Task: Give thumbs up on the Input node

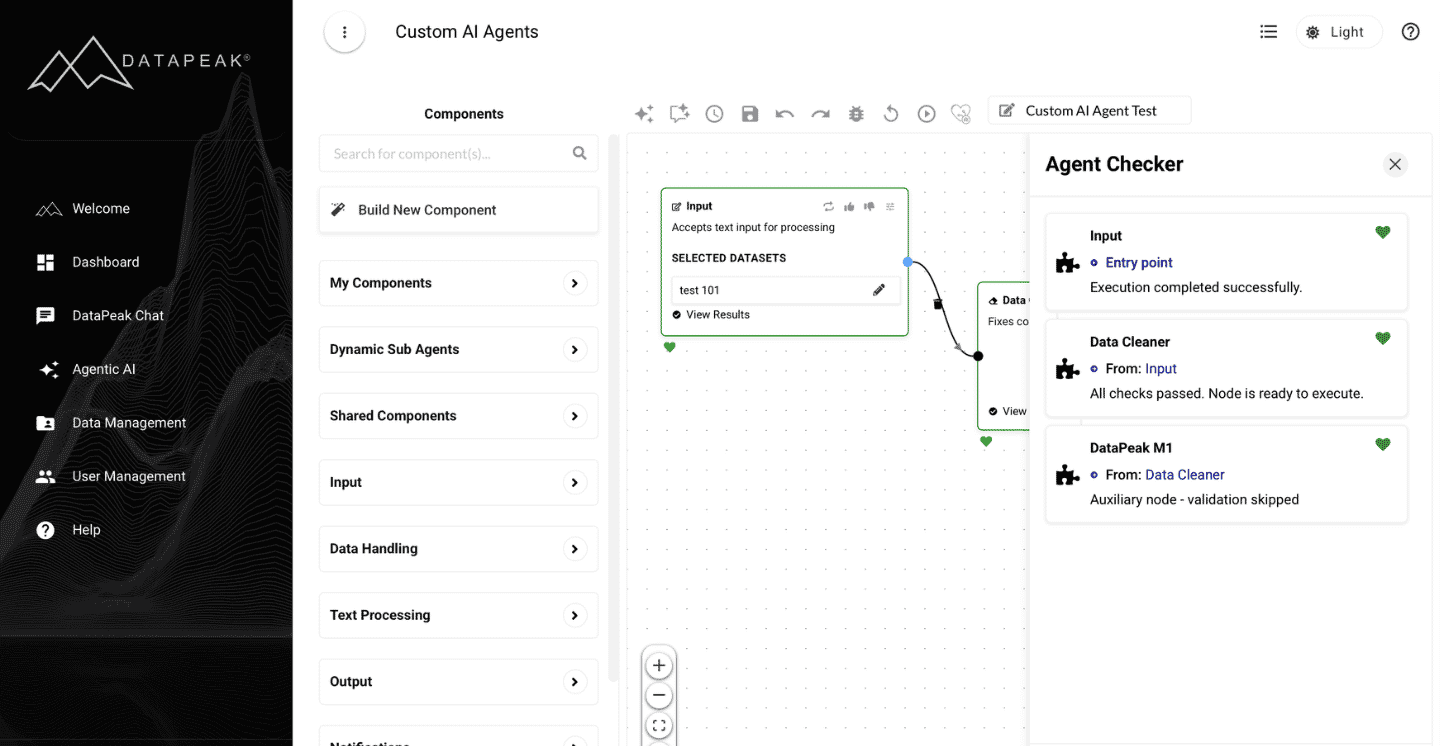Action: coord(849,207)
